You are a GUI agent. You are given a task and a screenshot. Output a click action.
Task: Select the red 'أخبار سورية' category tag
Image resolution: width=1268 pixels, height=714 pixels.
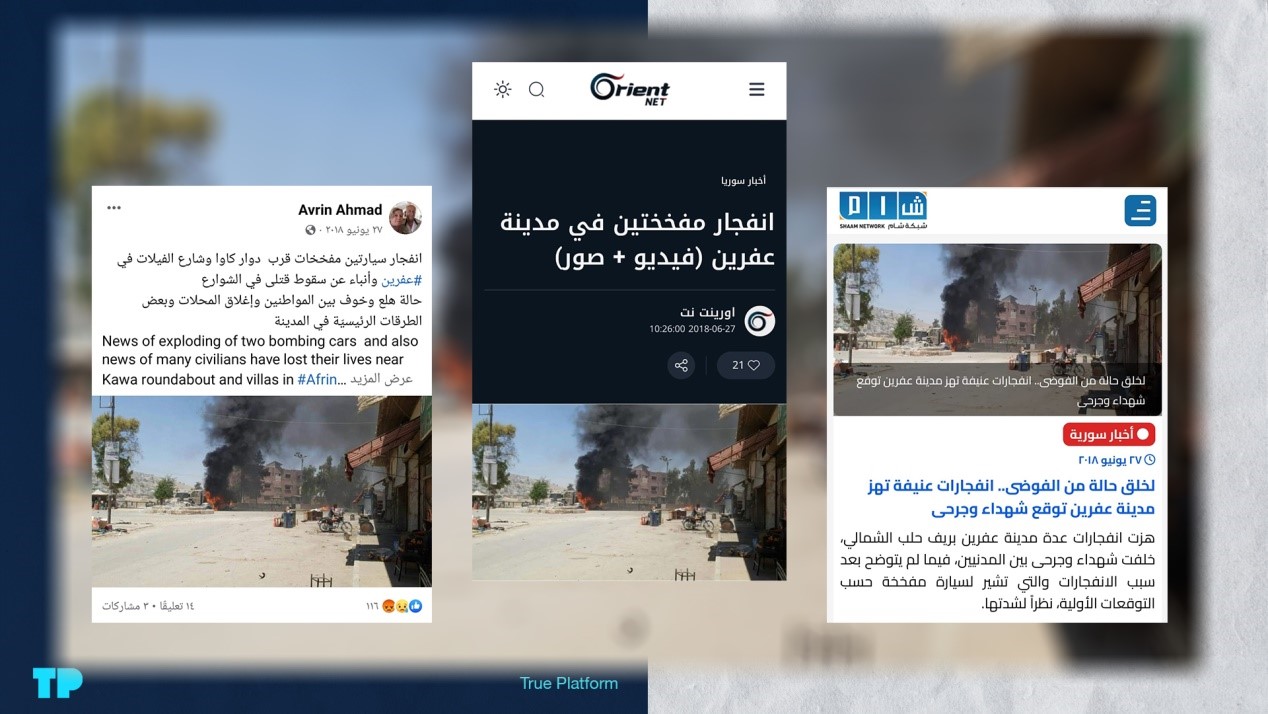1108,435
